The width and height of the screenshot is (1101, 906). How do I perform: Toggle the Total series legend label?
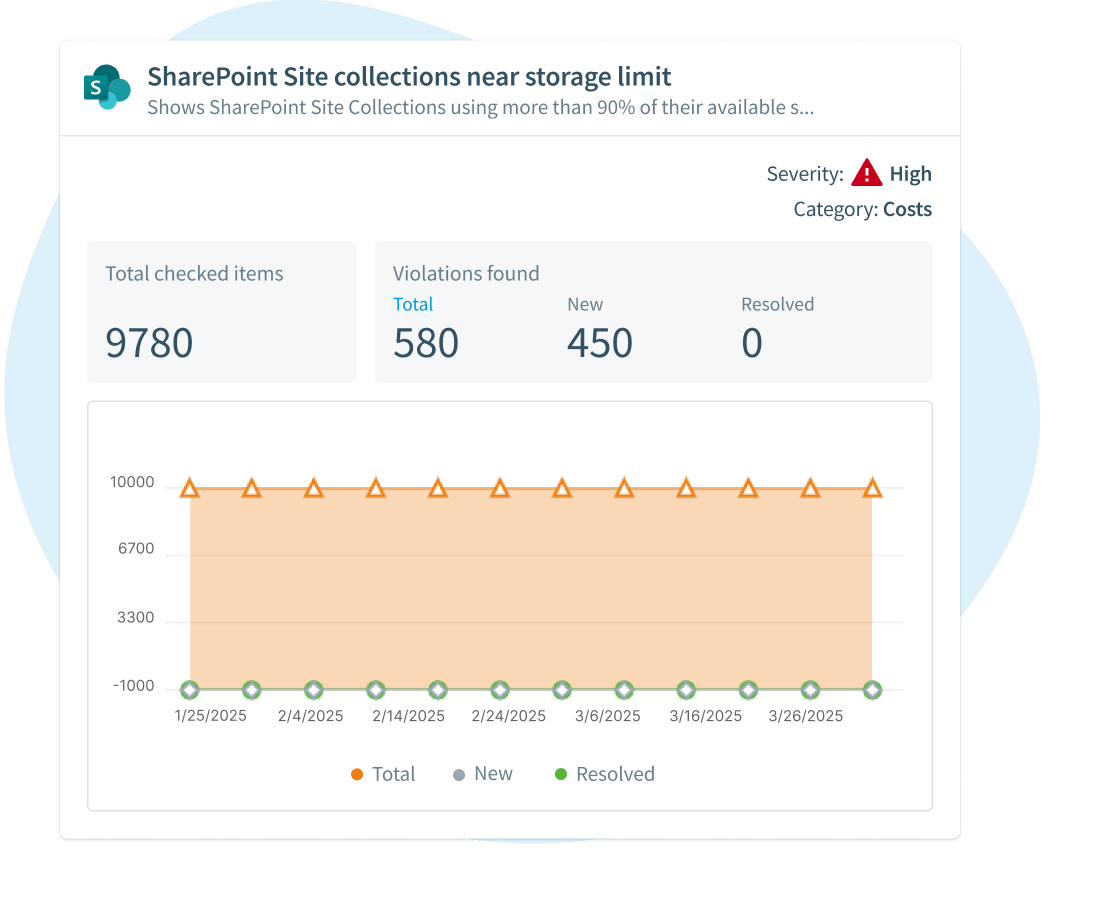(x=393, y=775)
